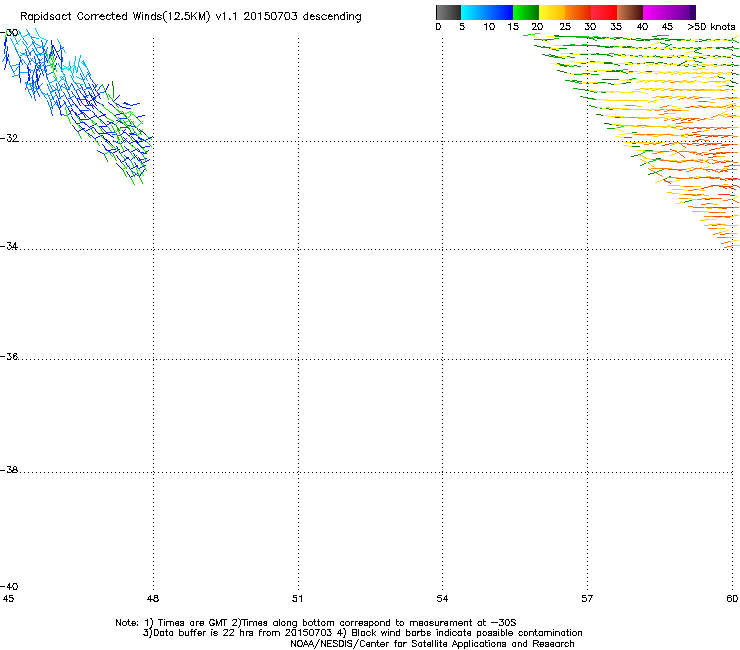The image size is (740, 650).
Task: Click the green 15-20 knots color segment
Action: point(526,12)
